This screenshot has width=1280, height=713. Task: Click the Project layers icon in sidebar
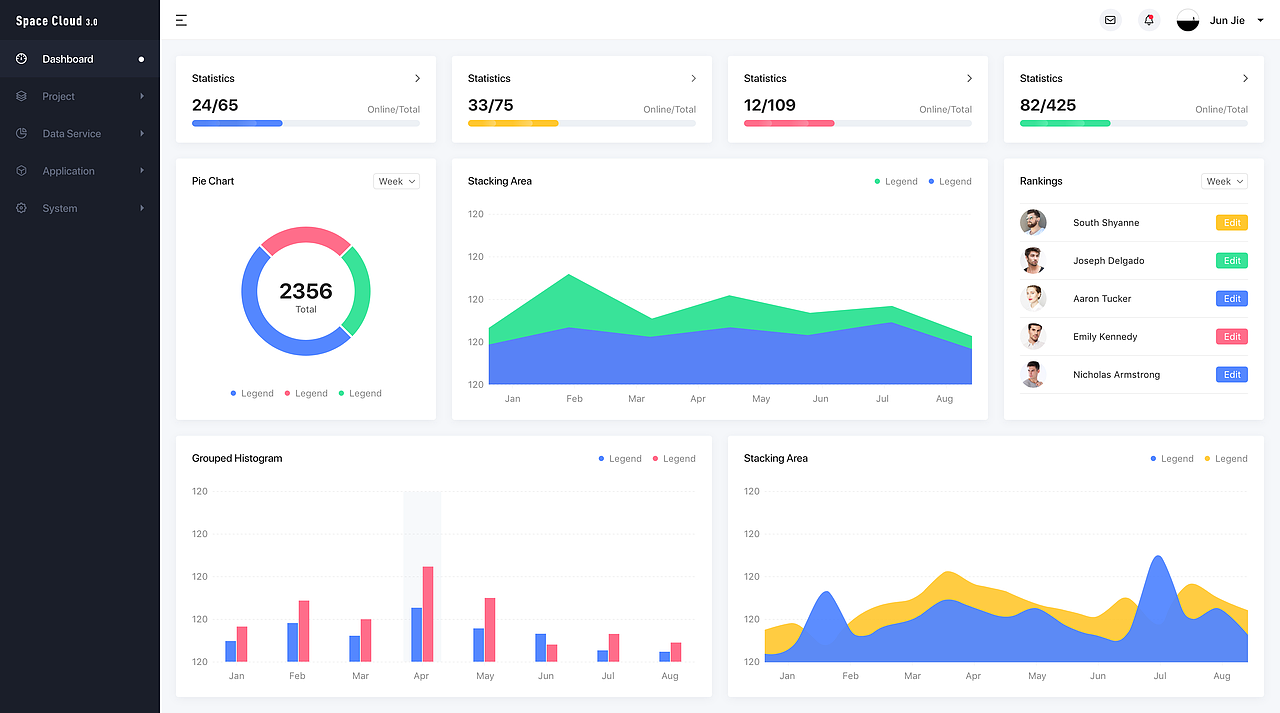[x=21, y=96]
